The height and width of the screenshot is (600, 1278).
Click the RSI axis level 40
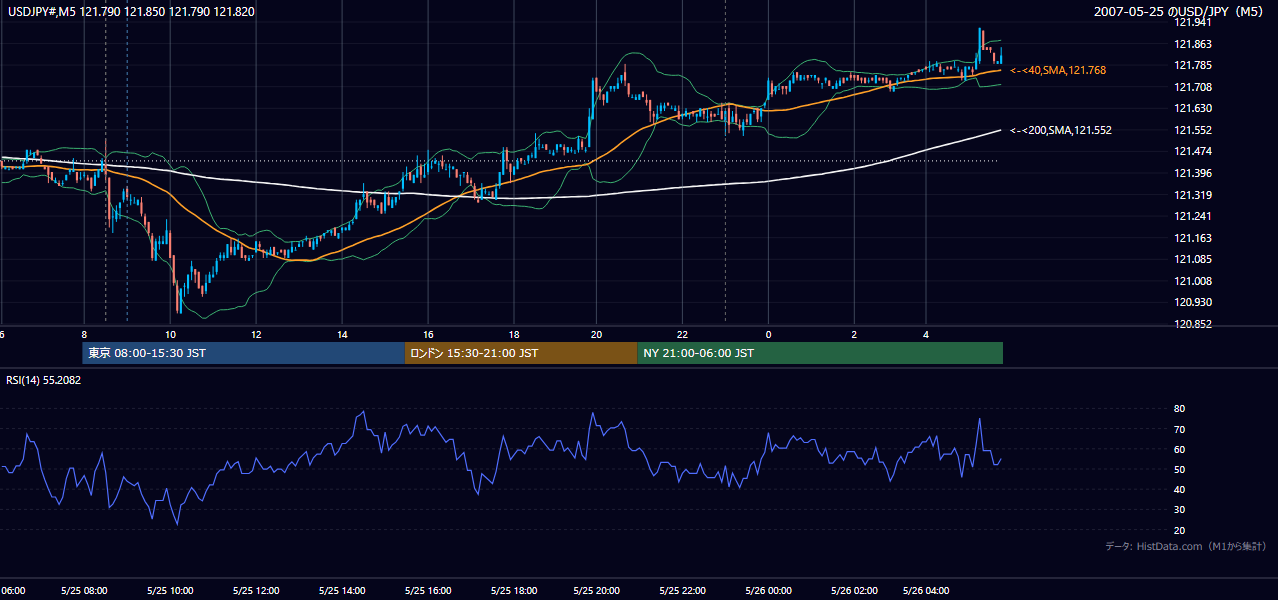coord(1179,489)
